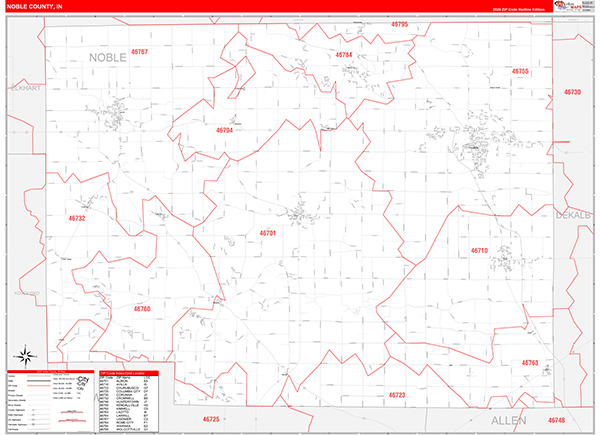The width and height of the screenshot is (600, 435).
Task: Select ZIP code label 46701
Action: (x=267, y=233)
